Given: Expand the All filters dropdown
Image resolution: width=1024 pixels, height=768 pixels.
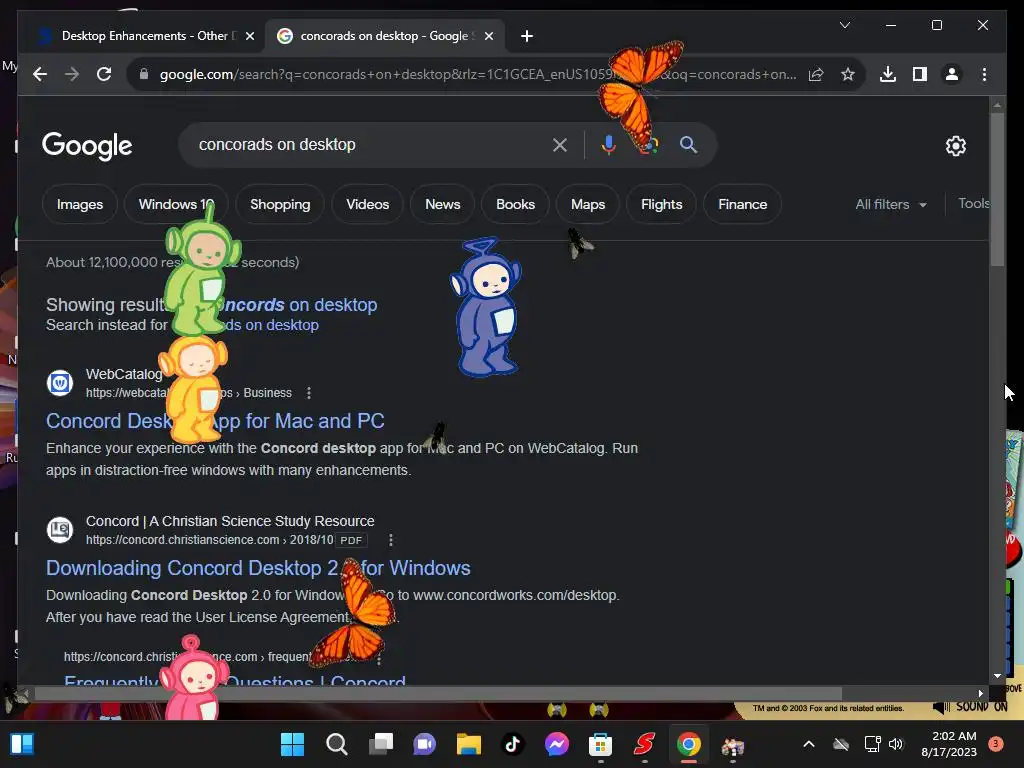Looking at the screenshot, I should point(891,204).
